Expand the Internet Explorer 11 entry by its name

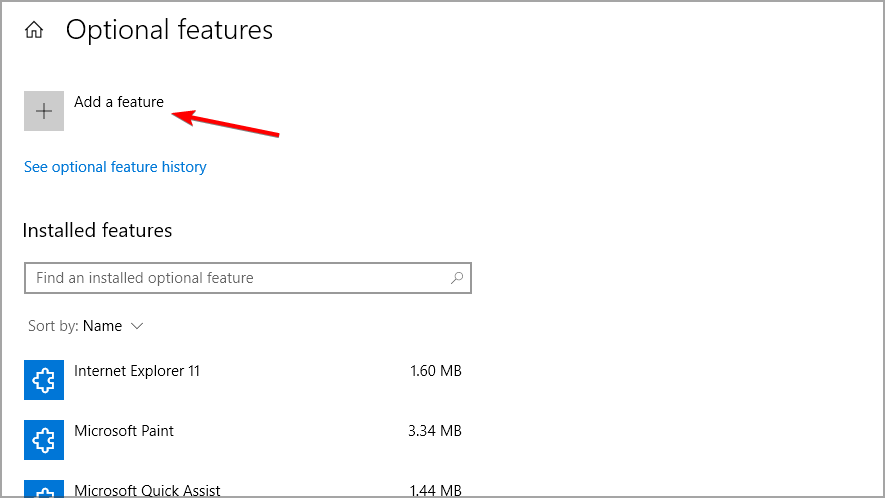click(x=137, y=371)
